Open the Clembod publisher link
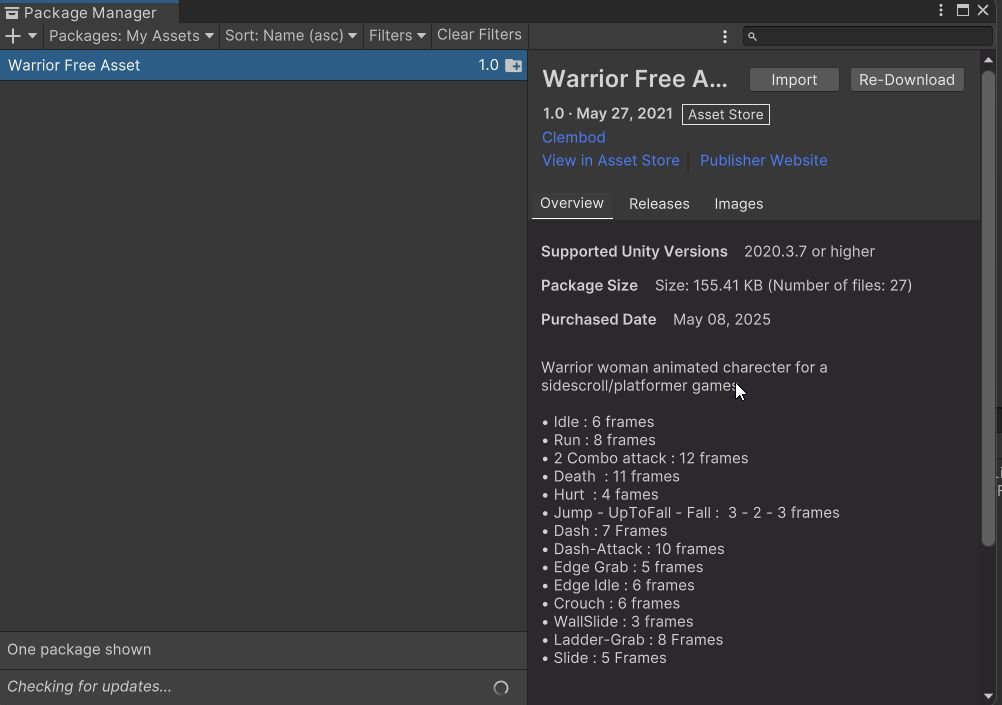 click(573, 137)
